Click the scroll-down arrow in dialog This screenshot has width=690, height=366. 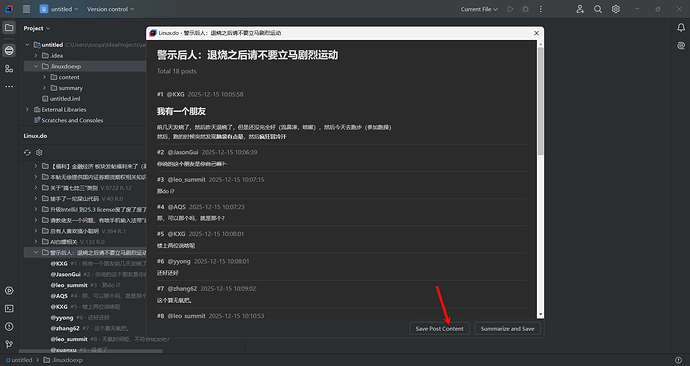[540, 315]
